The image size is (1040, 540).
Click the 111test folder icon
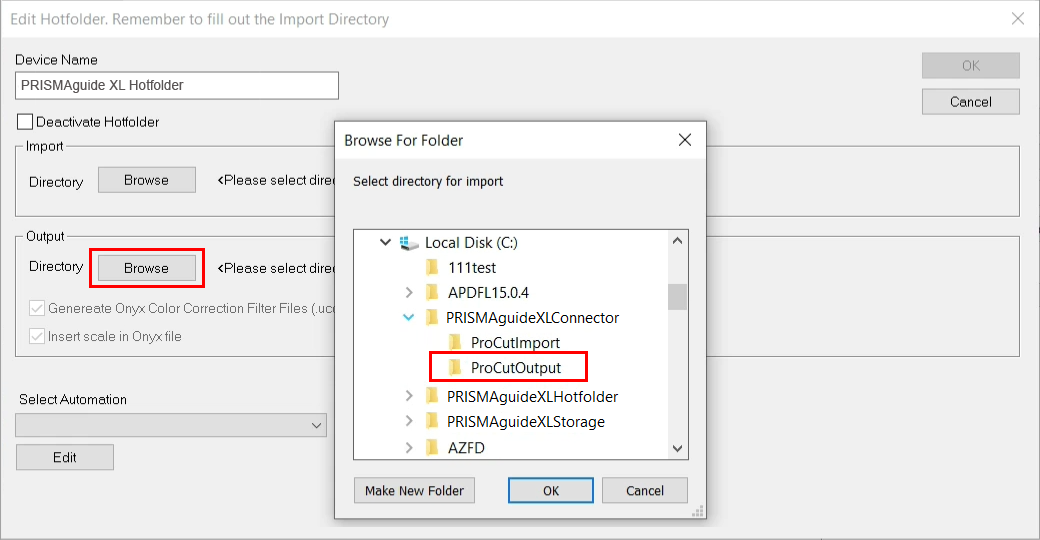(x=432, y=267)
